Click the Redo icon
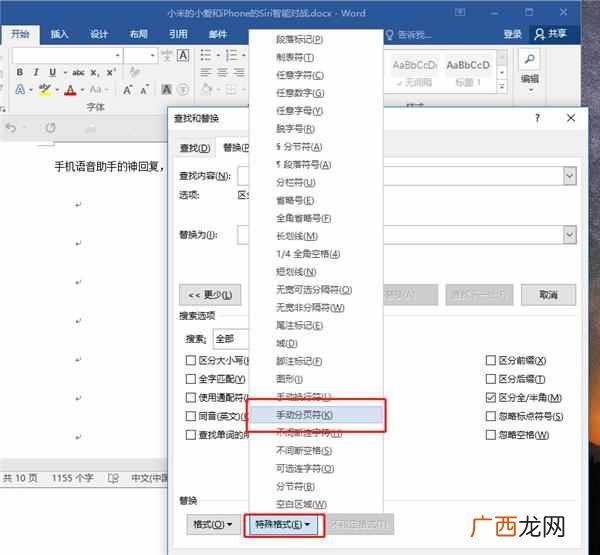 tap(51, 127)
